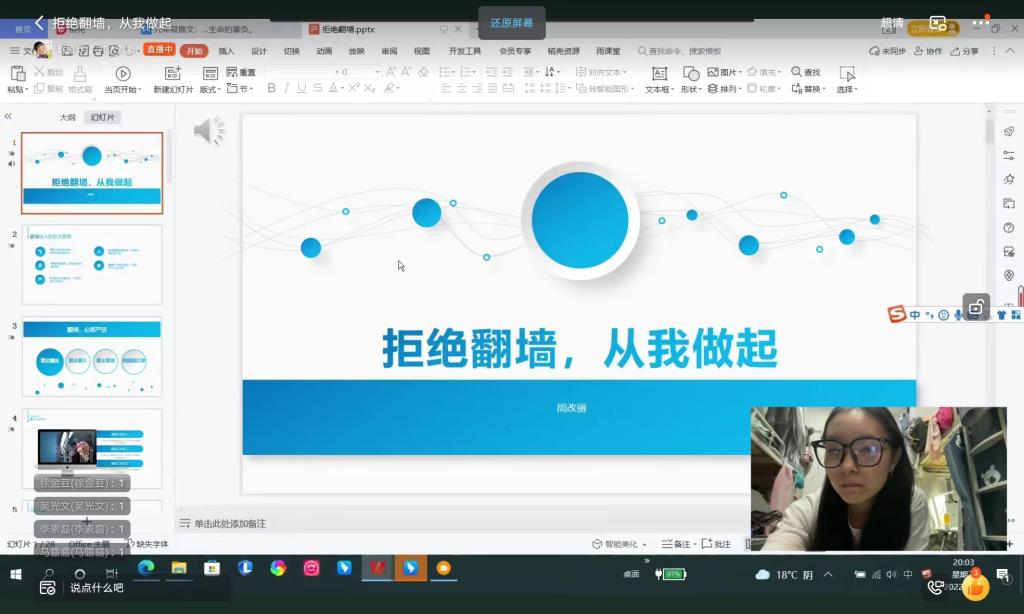Select slide 4 thumbnail with monitor image

[x=92, y=449]
